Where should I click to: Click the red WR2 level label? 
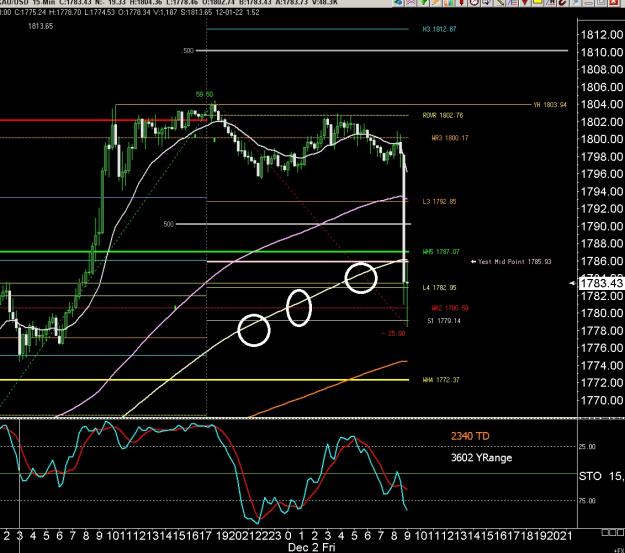tap(450, 308)
